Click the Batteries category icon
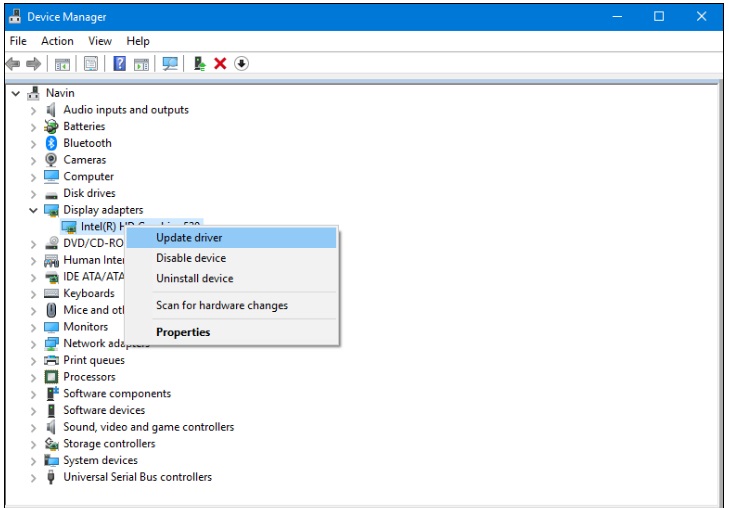The width and height of the screenshot is (729, 508). point(51,126)
